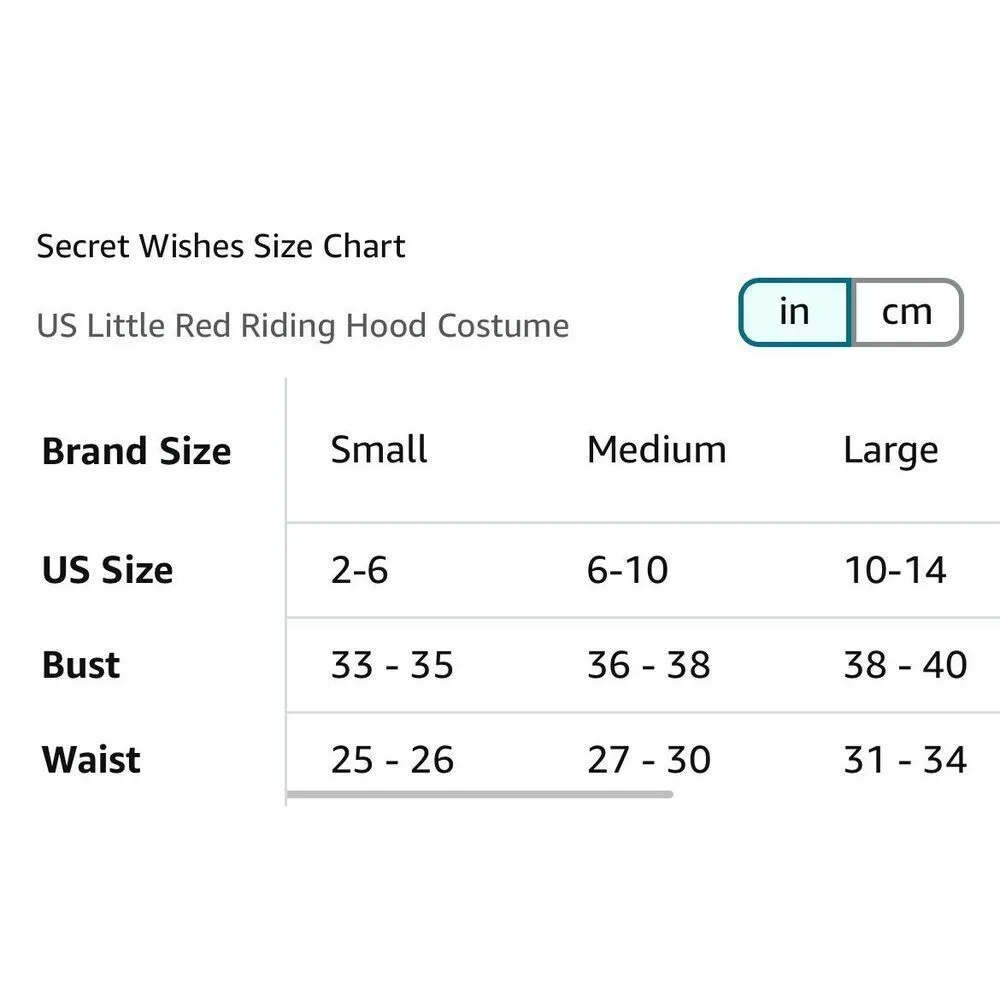Click the 33 - 35 Bust measurement

pyautogui.click(x=393, y=664)
